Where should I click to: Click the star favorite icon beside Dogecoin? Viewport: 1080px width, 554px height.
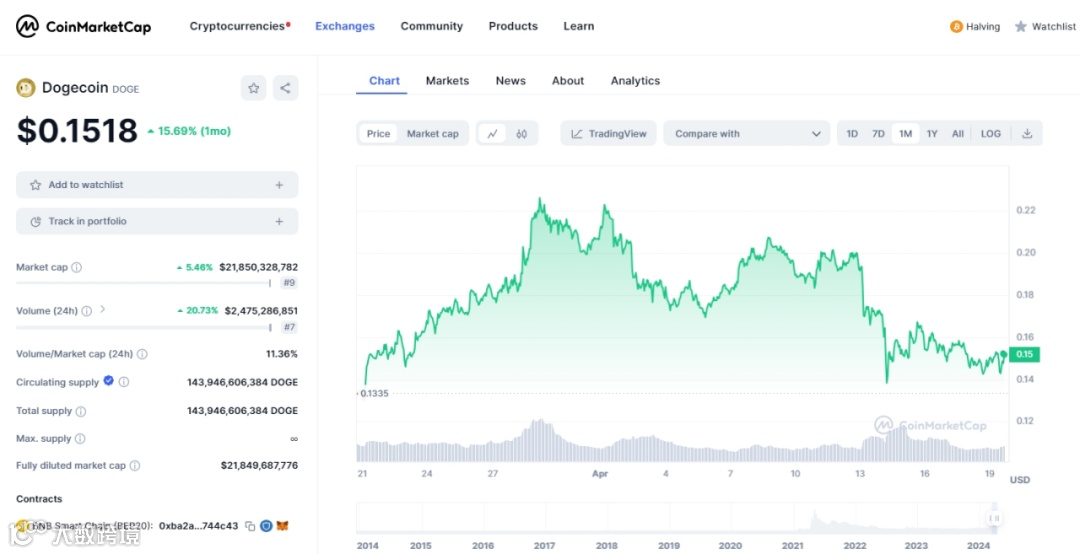point(254,88)
